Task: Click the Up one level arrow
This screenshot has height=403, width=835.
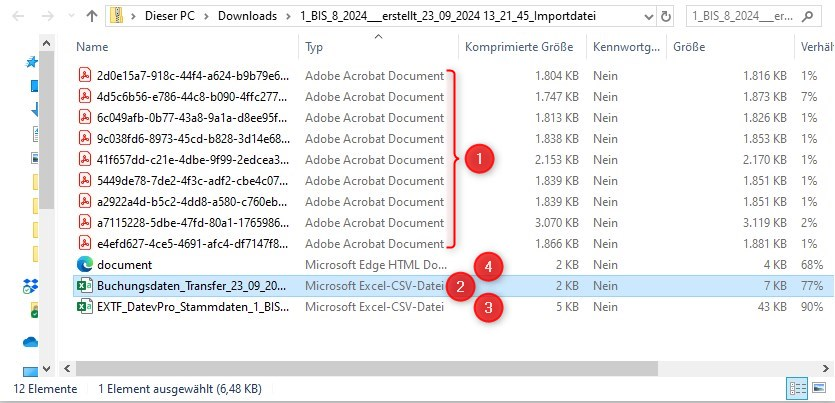Action: click(92, 16)
